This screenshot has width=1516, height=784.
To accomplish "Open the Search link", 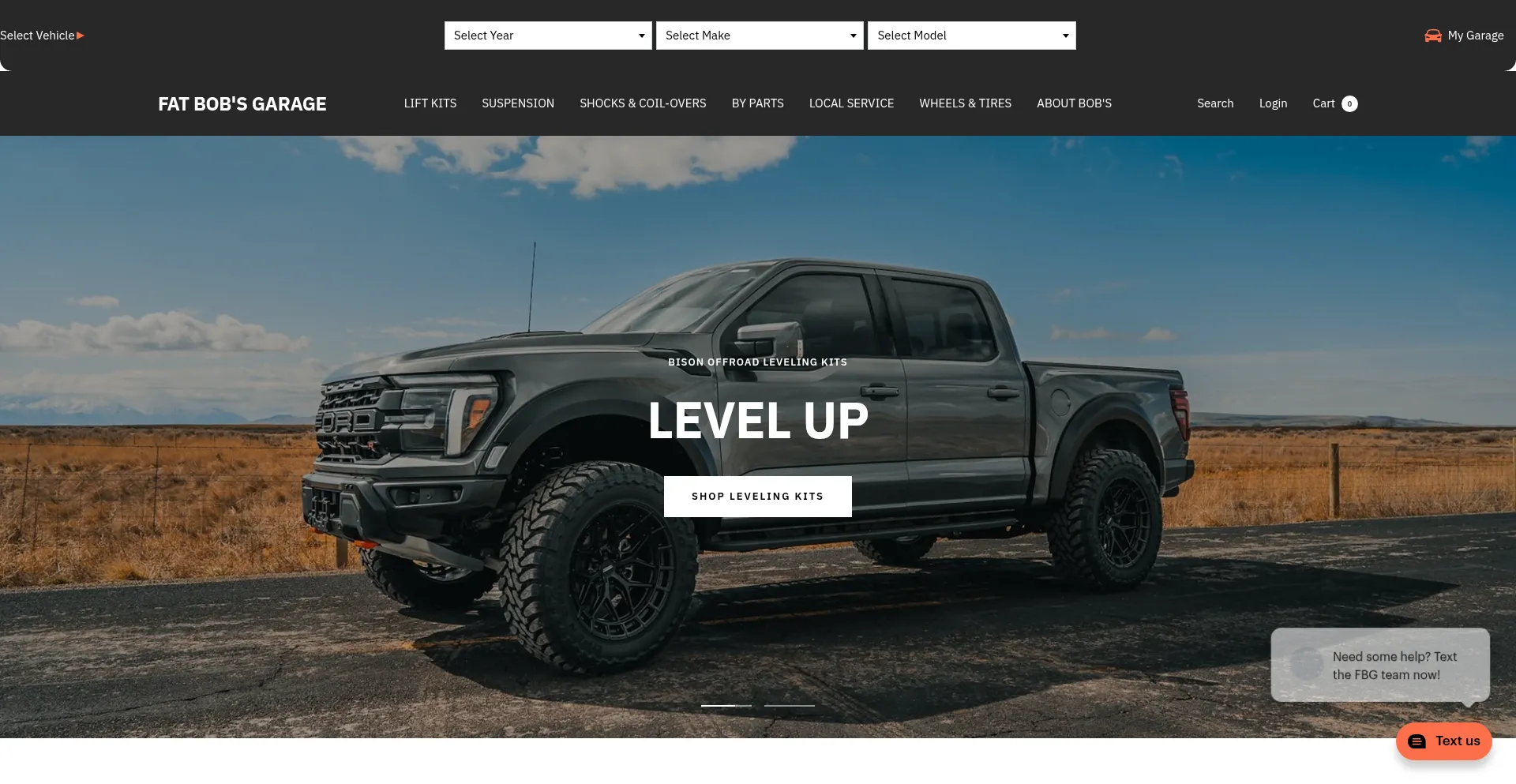I will (x=1215, y=103).
